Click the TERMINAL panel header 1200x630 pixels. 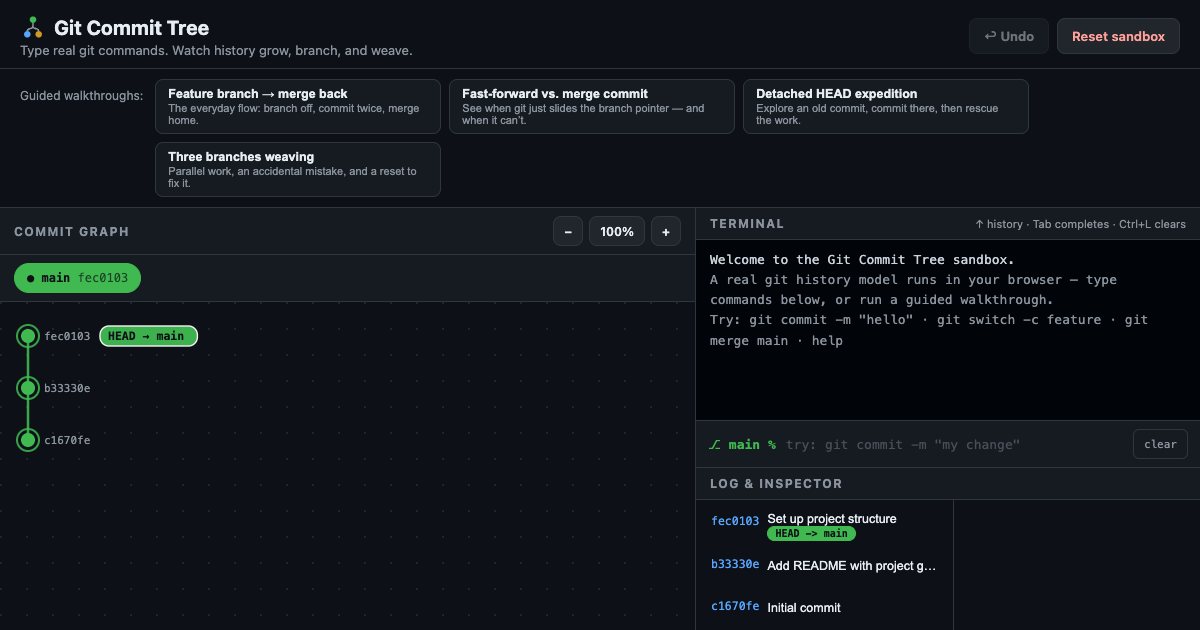click(x=747, y=224)
